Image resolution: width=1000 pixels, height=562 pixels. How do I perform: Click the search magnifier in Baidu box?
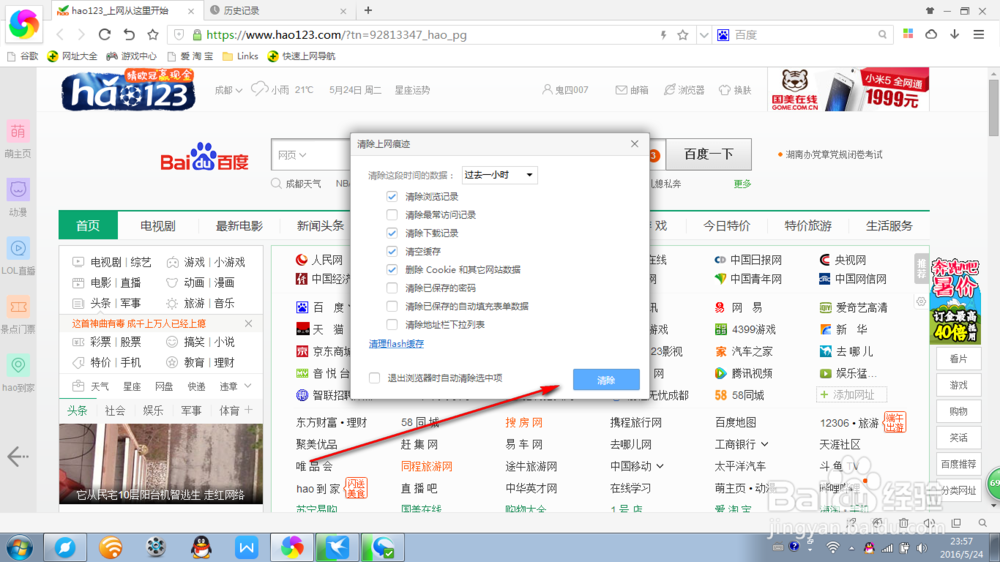882,35
